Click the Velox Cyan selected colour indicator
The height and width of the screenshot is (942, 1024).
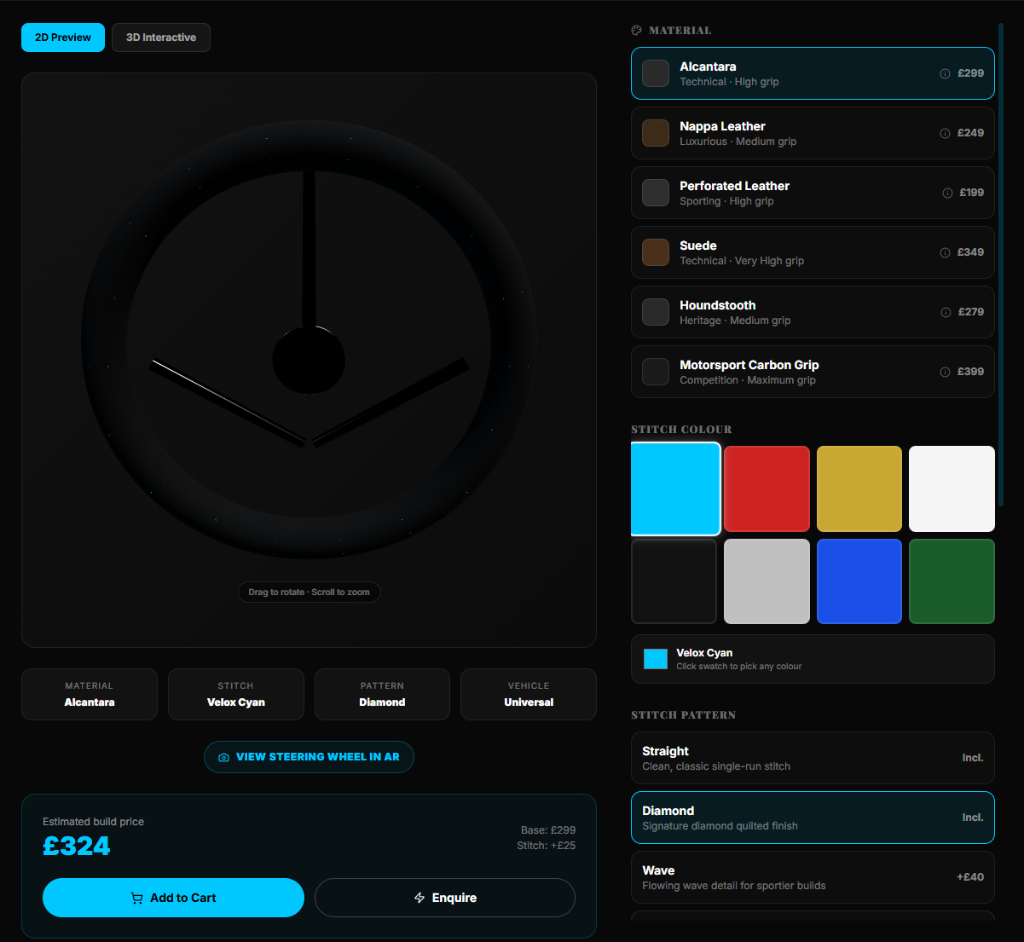click(x=655, y=658)
